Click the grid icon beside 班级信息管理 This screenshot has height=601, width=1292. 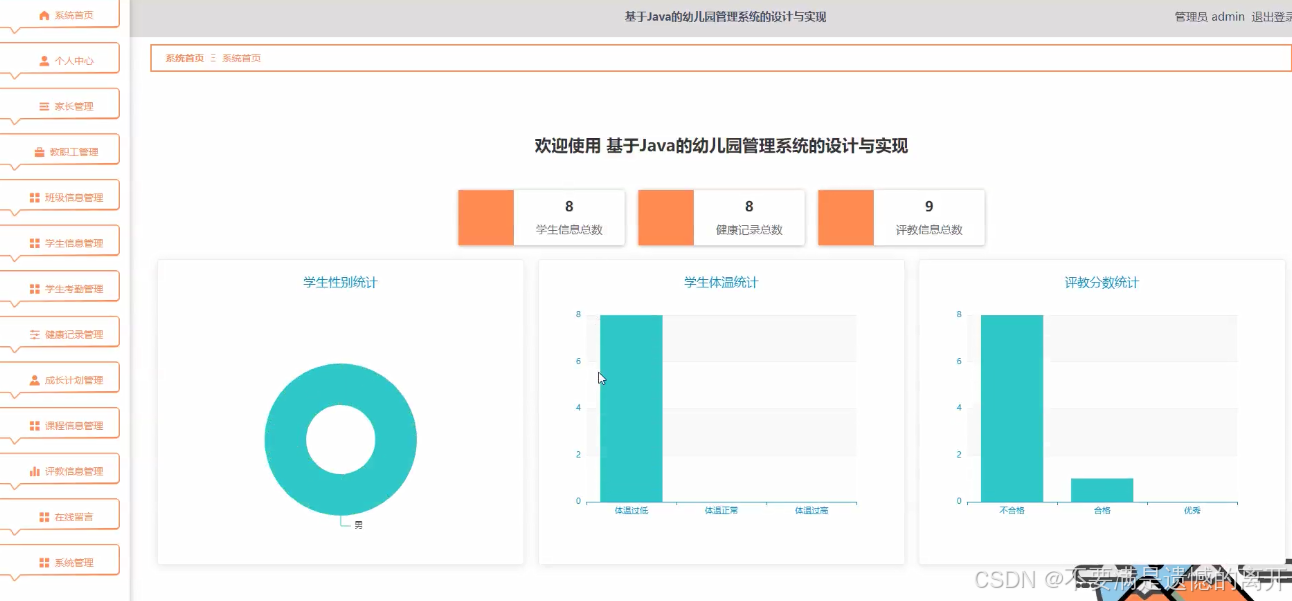(35, 198)
